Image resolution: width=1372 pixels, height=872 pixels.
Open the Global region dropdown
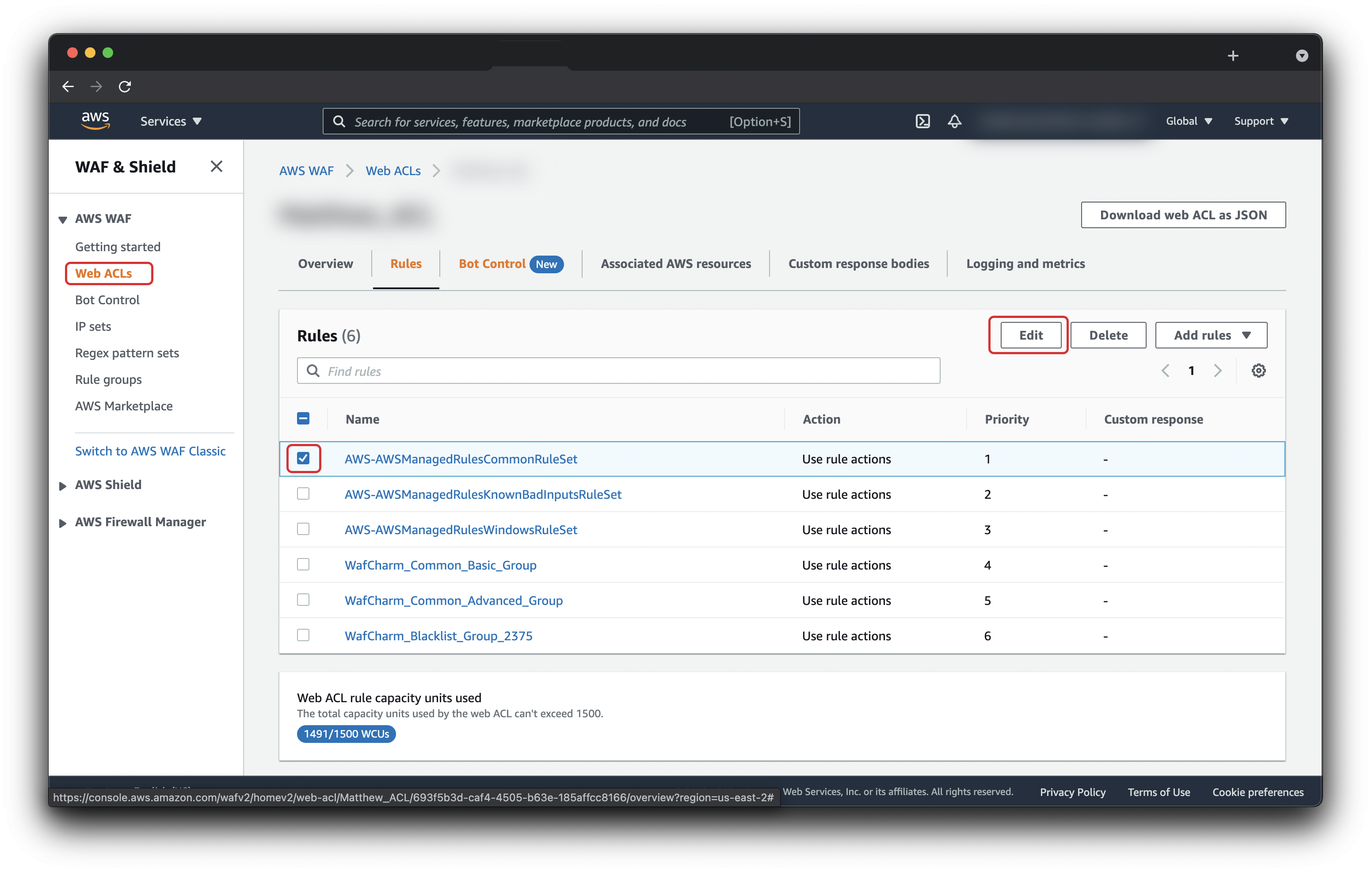[1189, 121]
